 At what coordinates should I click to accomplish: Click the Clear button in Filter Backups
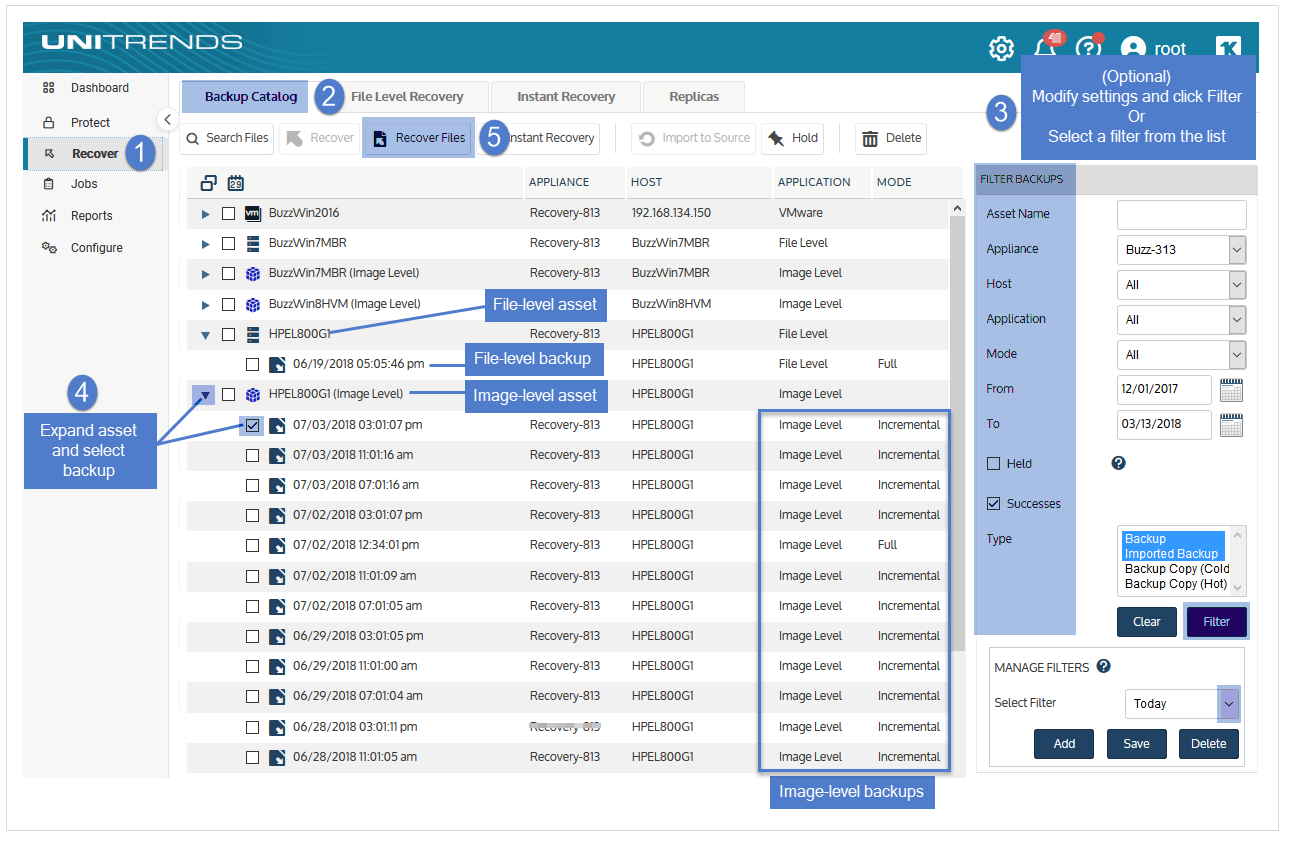click(x=1147, y=621)
